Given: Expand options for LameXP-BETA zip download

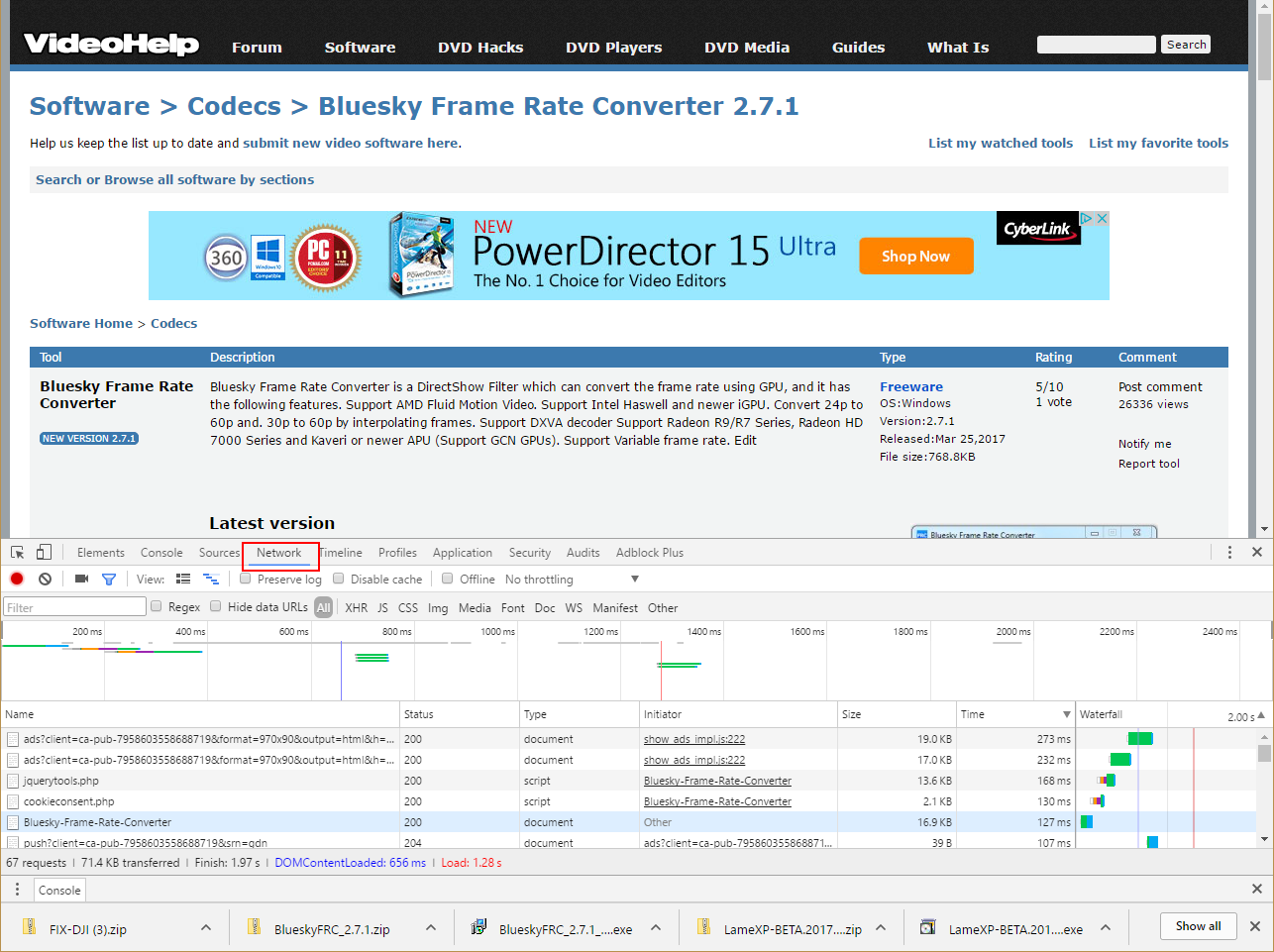Looking at the screenshot, I should (x=881, y=927).
